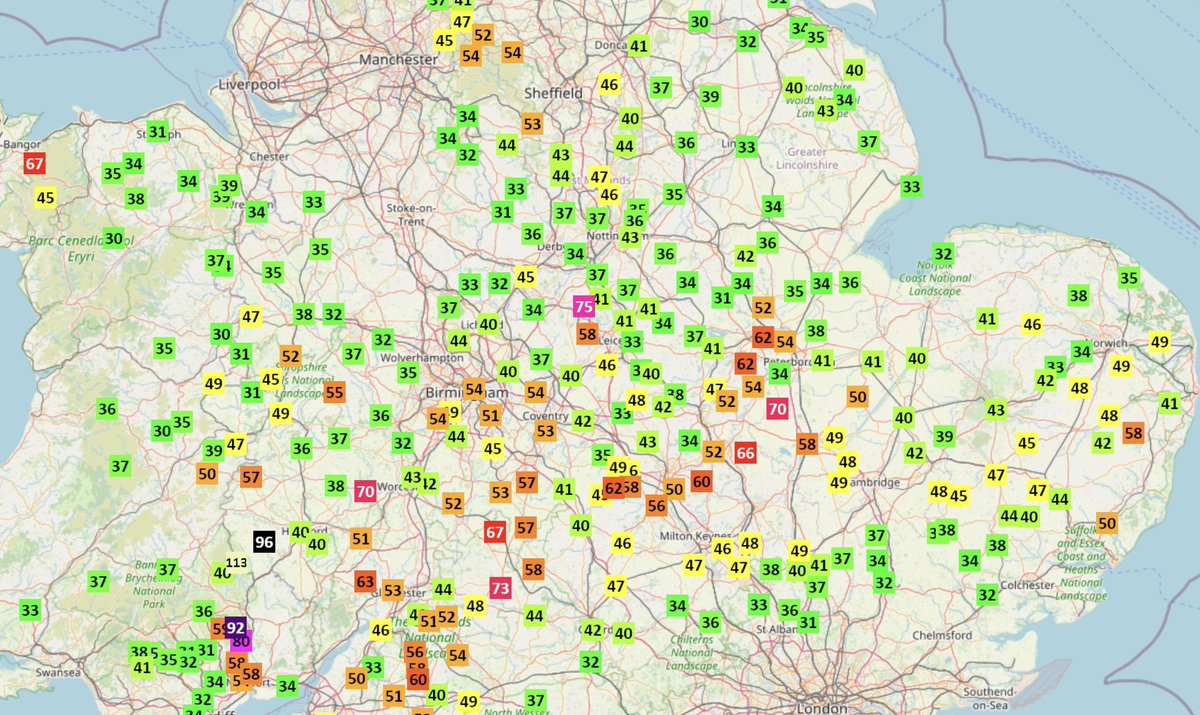
Task: Select the 30 marker in Eryri park
Action: 113,238
